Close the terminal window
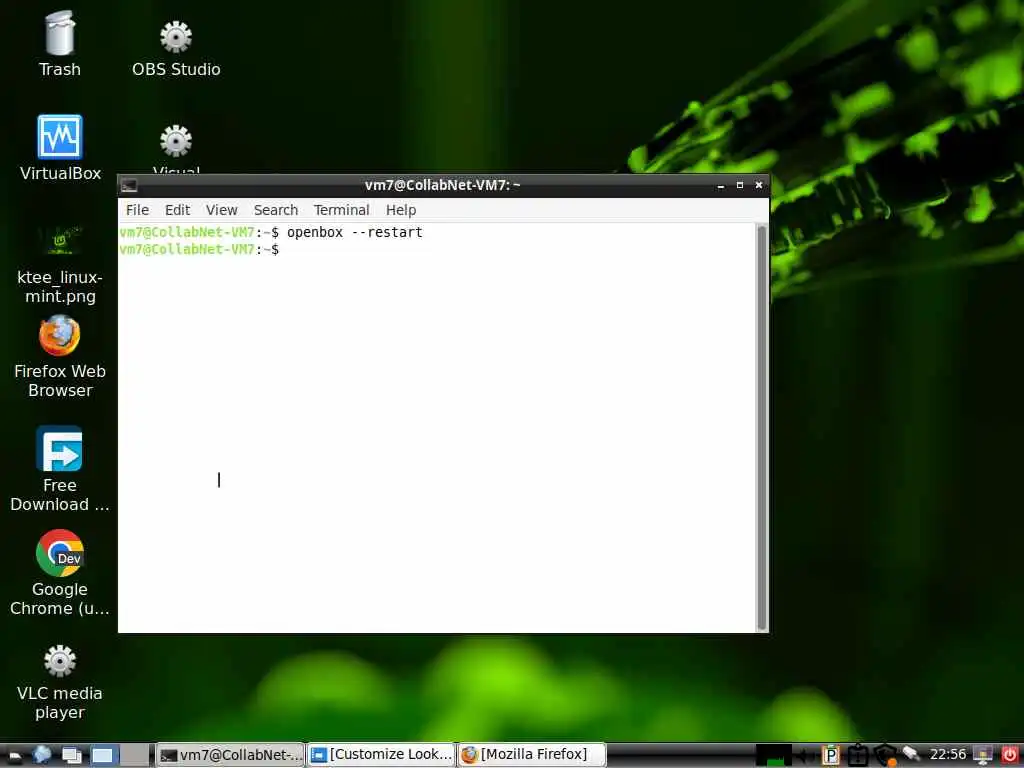Image resolution: width=1024 pixels, height=768 pixels. (x=759, y=185)
